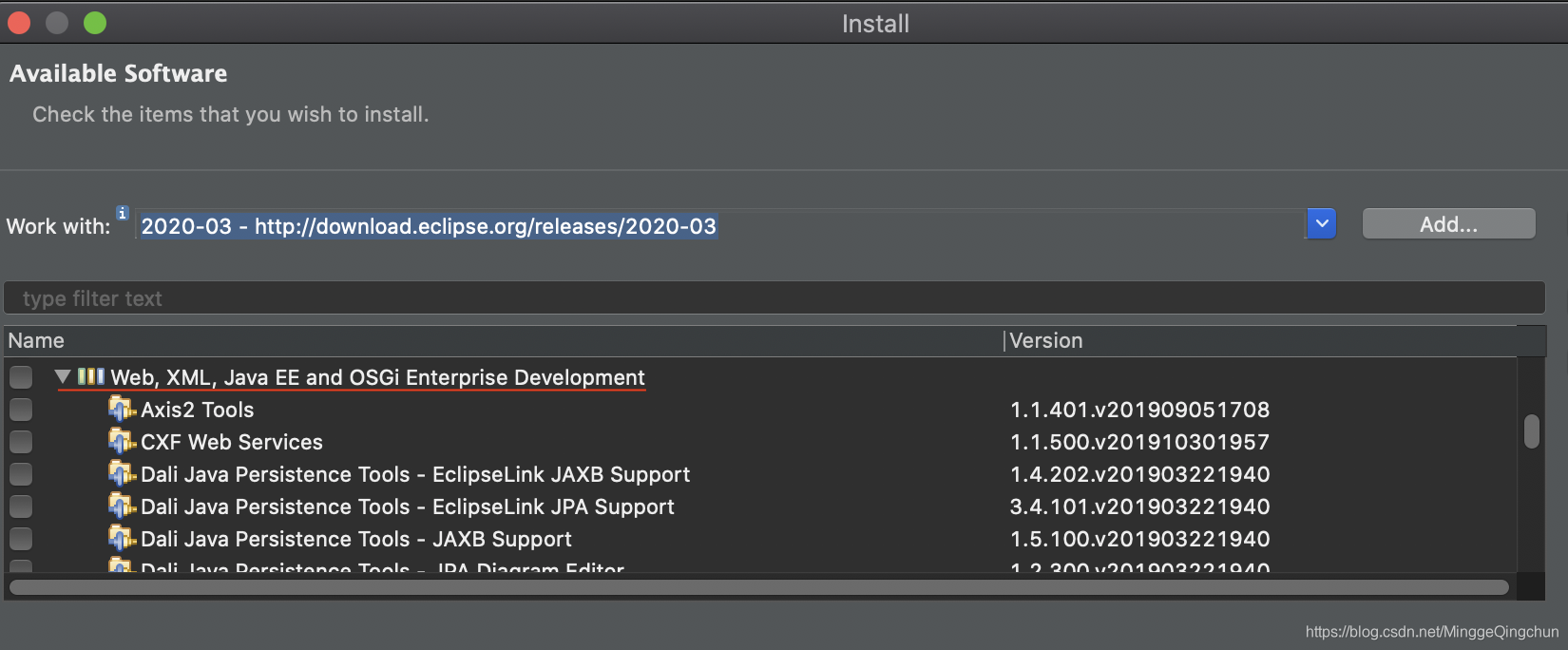Click the horizontal scrollbar of the list
Image resolution: width=1568 pixels, height=650 pixels.
click(x=759, y=587)
